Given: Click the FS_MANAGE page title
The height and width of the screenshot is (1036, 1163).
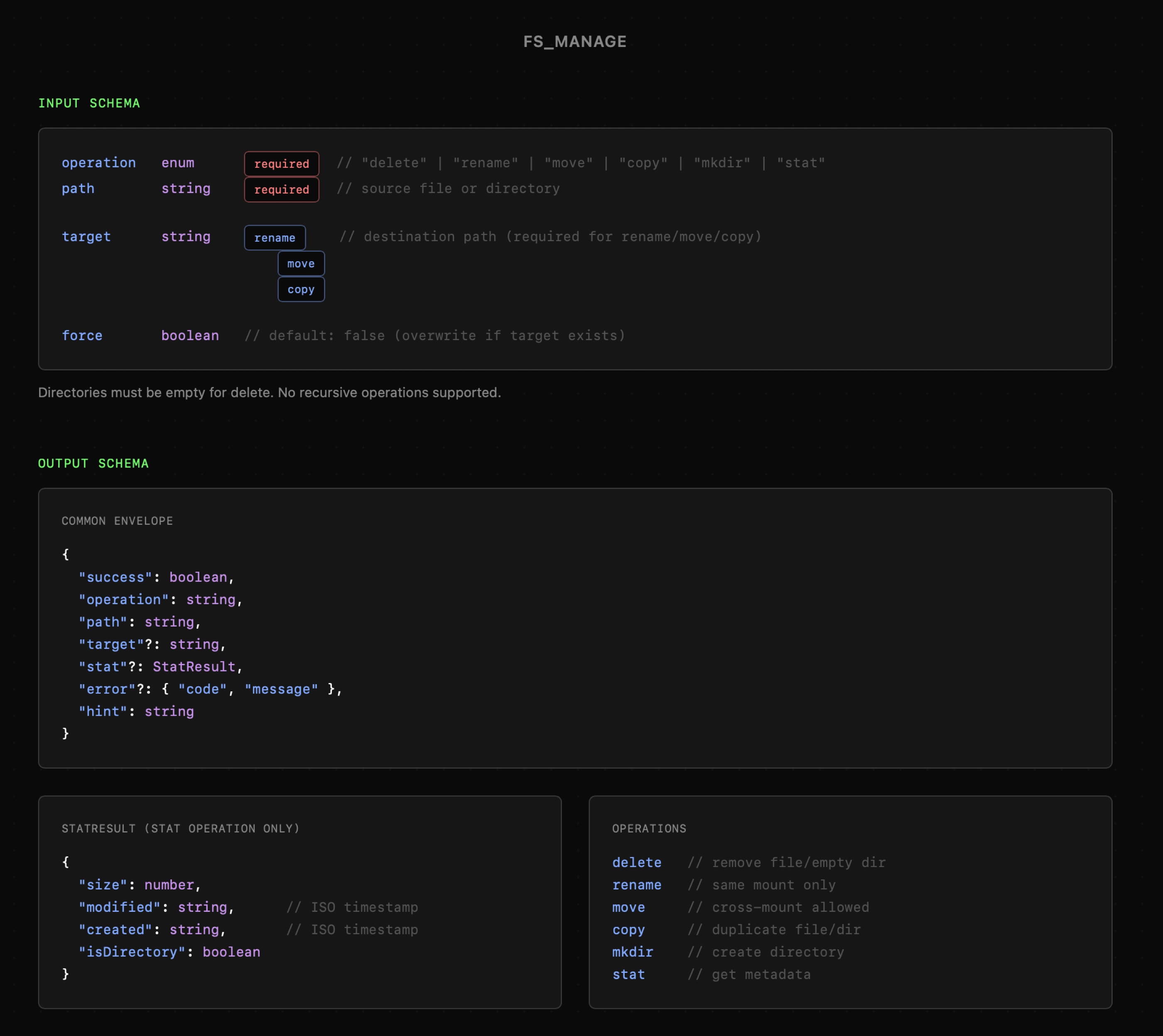Looking at the screenshot, I should tap(574, 42).
